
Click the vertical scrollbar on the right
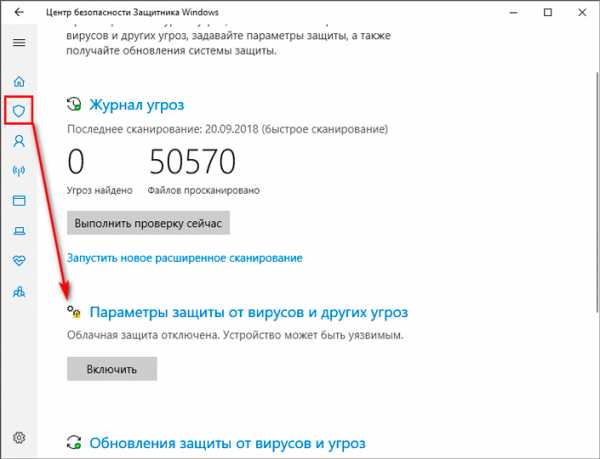click(597, 191)
